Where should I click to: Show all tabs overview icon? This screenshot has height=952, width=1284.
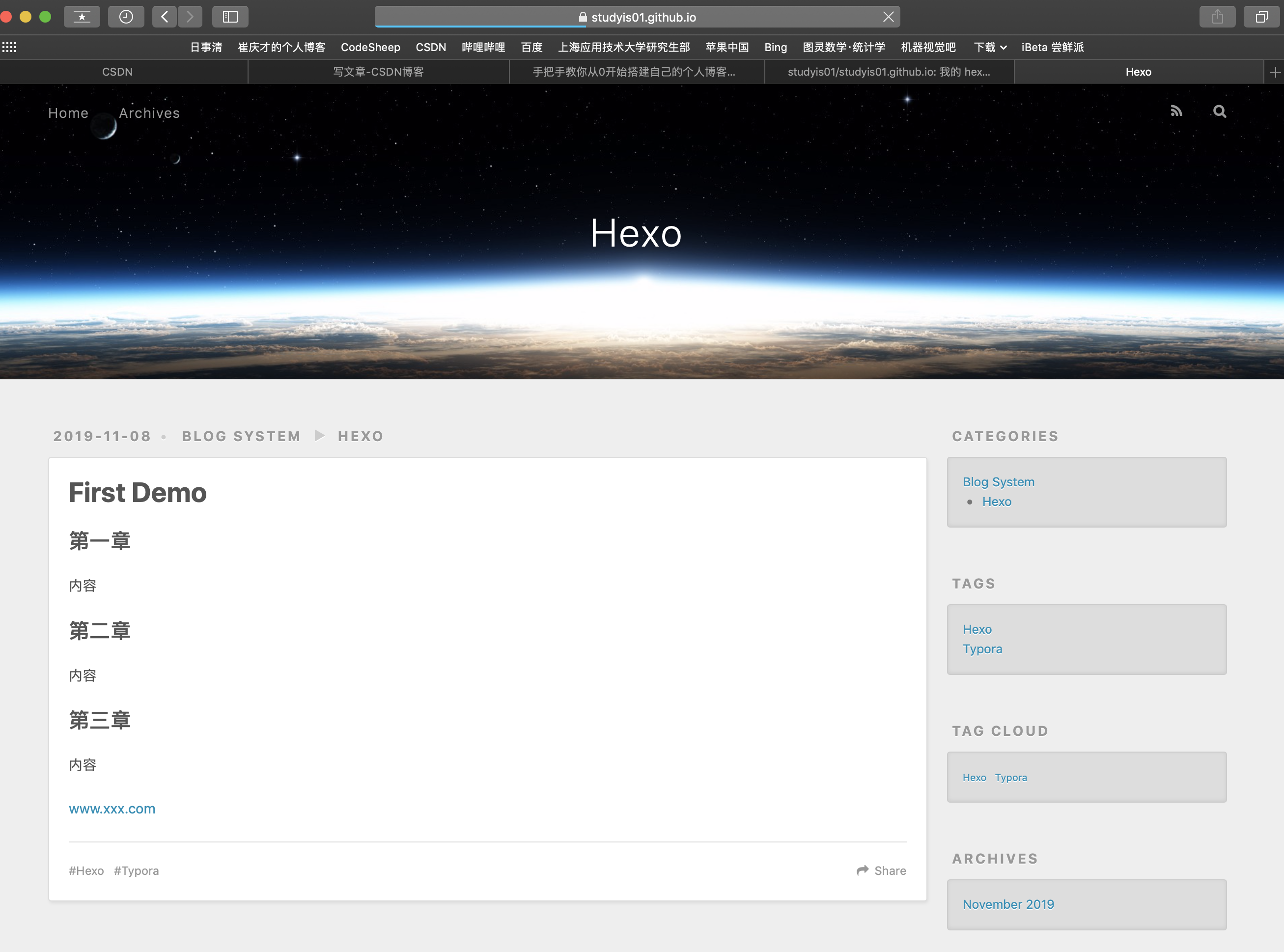(1261, 17)
